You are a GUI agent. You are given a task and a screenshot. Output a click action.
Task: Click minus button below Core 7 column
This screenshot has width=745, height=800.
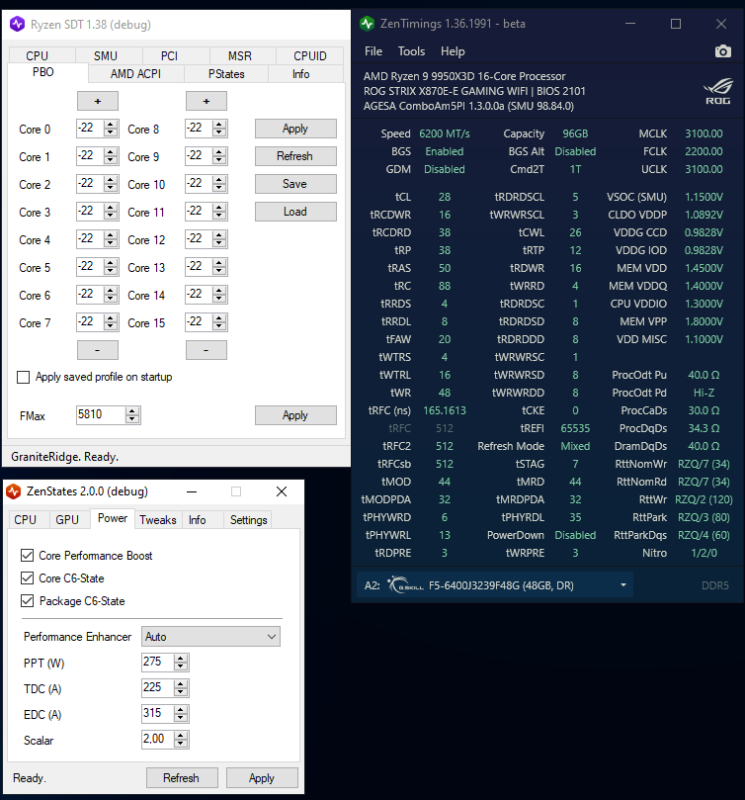98,351
